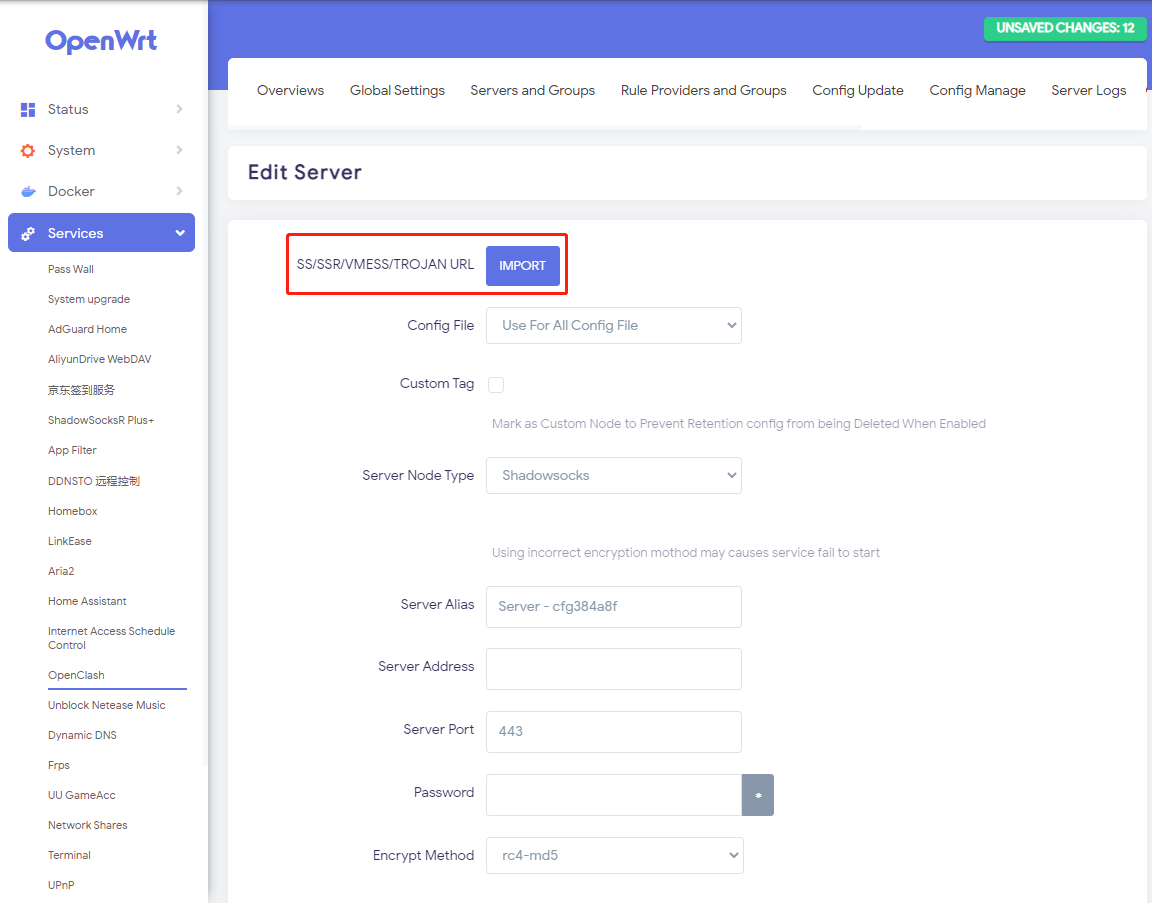This screenshot has height=903, width=1152.
Task: Open LinkEase service
Action: pos(70,541)
